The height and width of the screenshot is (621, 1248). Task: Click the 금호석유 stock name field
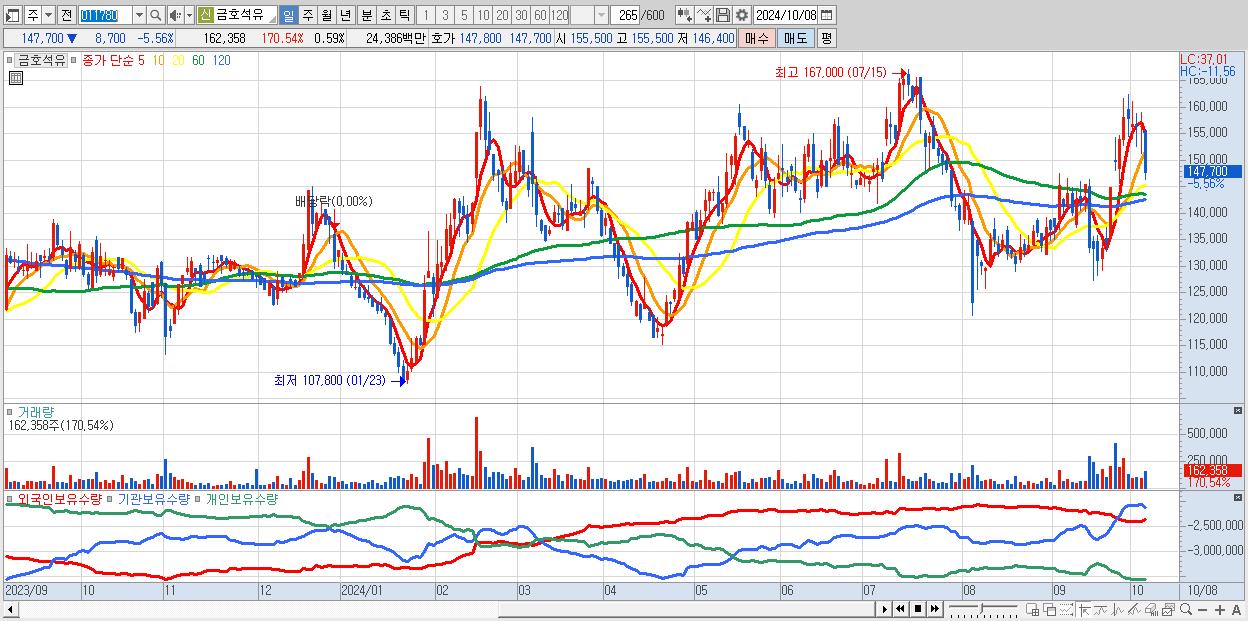(246, 16)
